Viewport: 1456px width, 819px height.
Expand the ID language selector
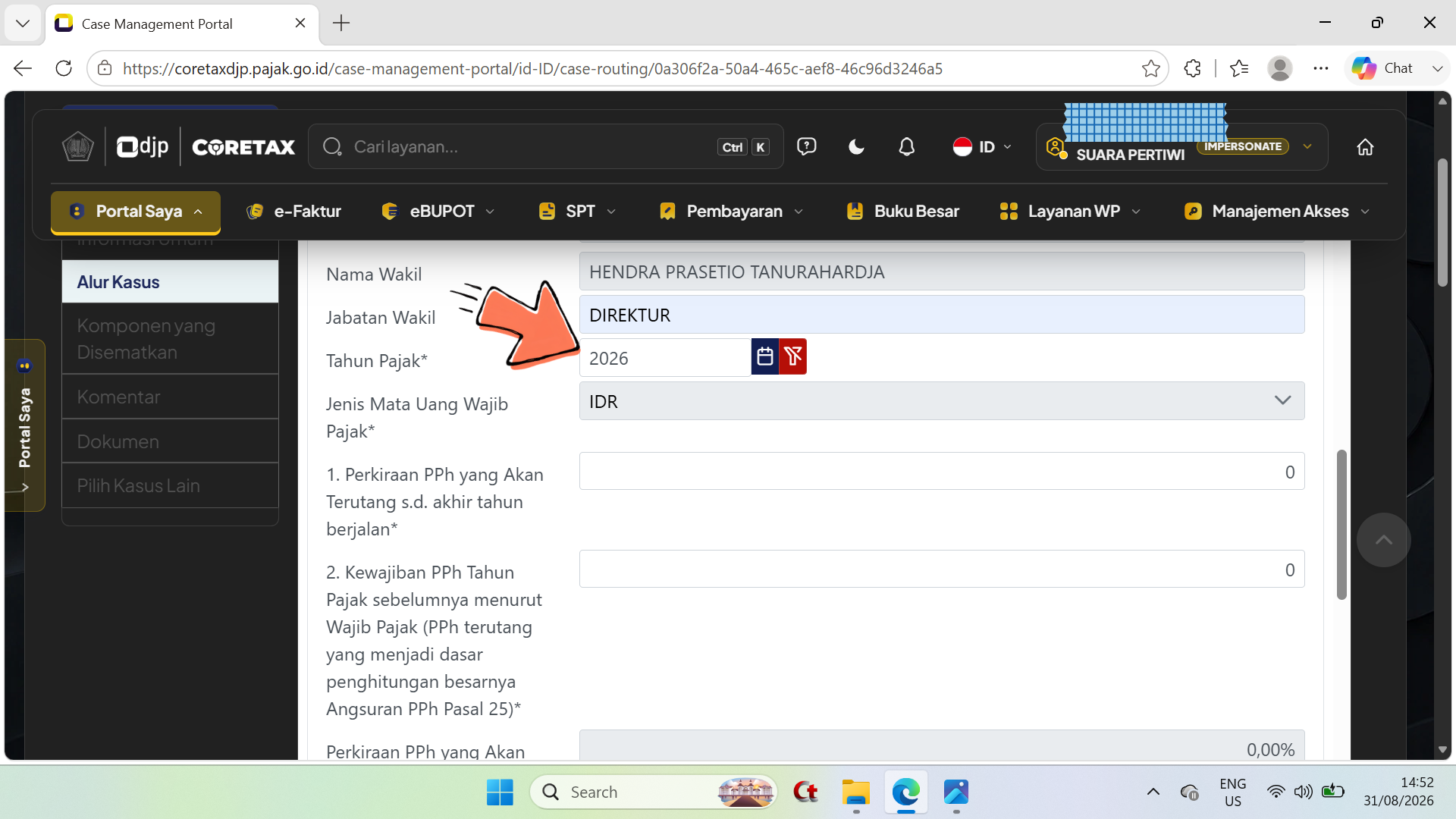pyautogui.click(x=983, y=147)
